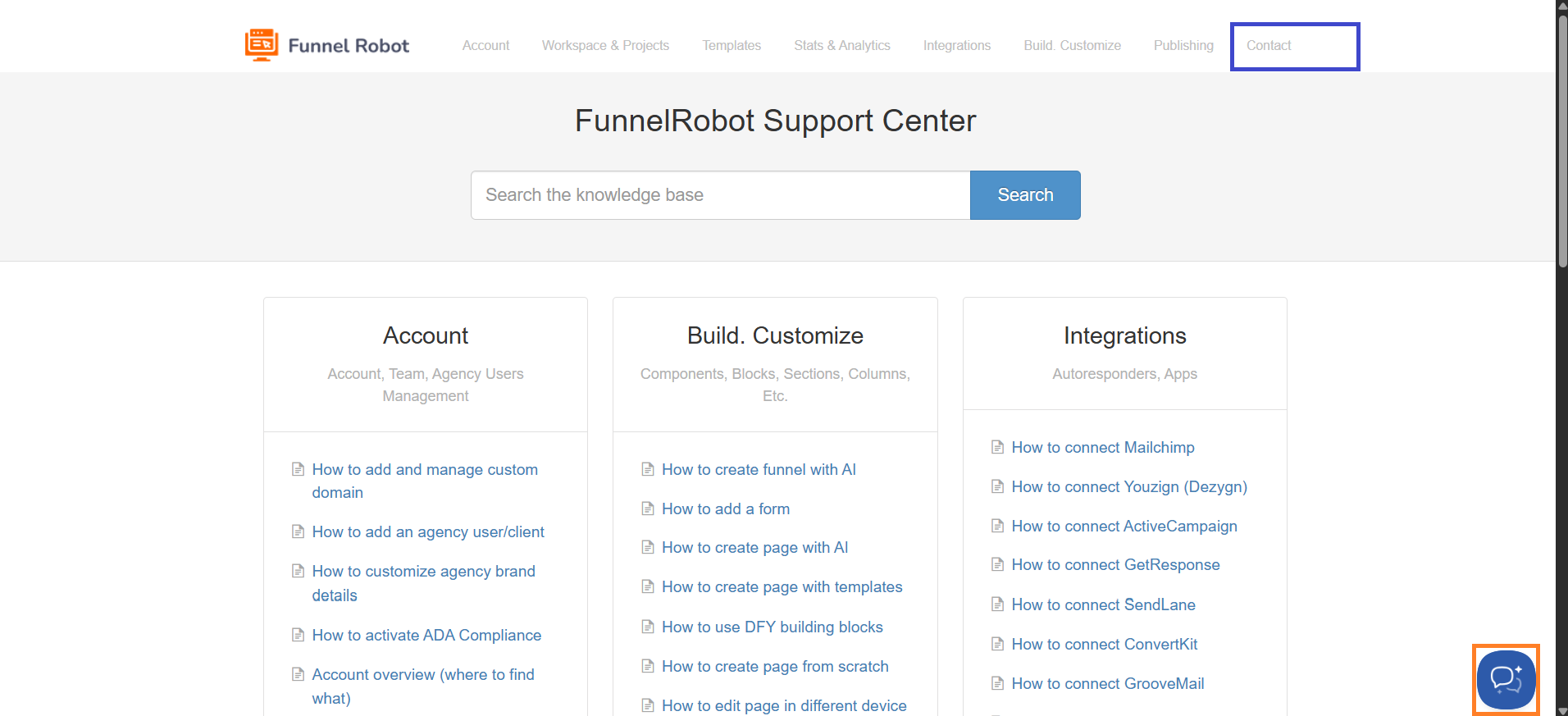Open 'How to use DFY building blocks'
The image size is (1568, 716).
click(x=772, y=627)
